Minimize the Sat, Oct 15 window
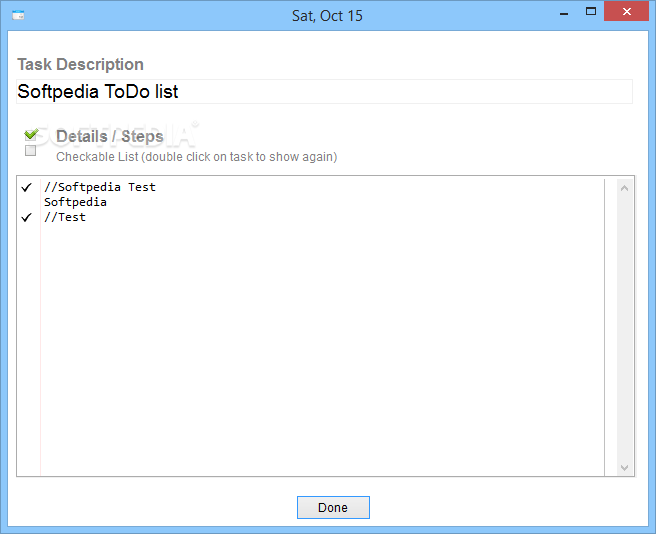Image resolution: width=656 pixels, height=534 pixels. click(x=564, y=13)
